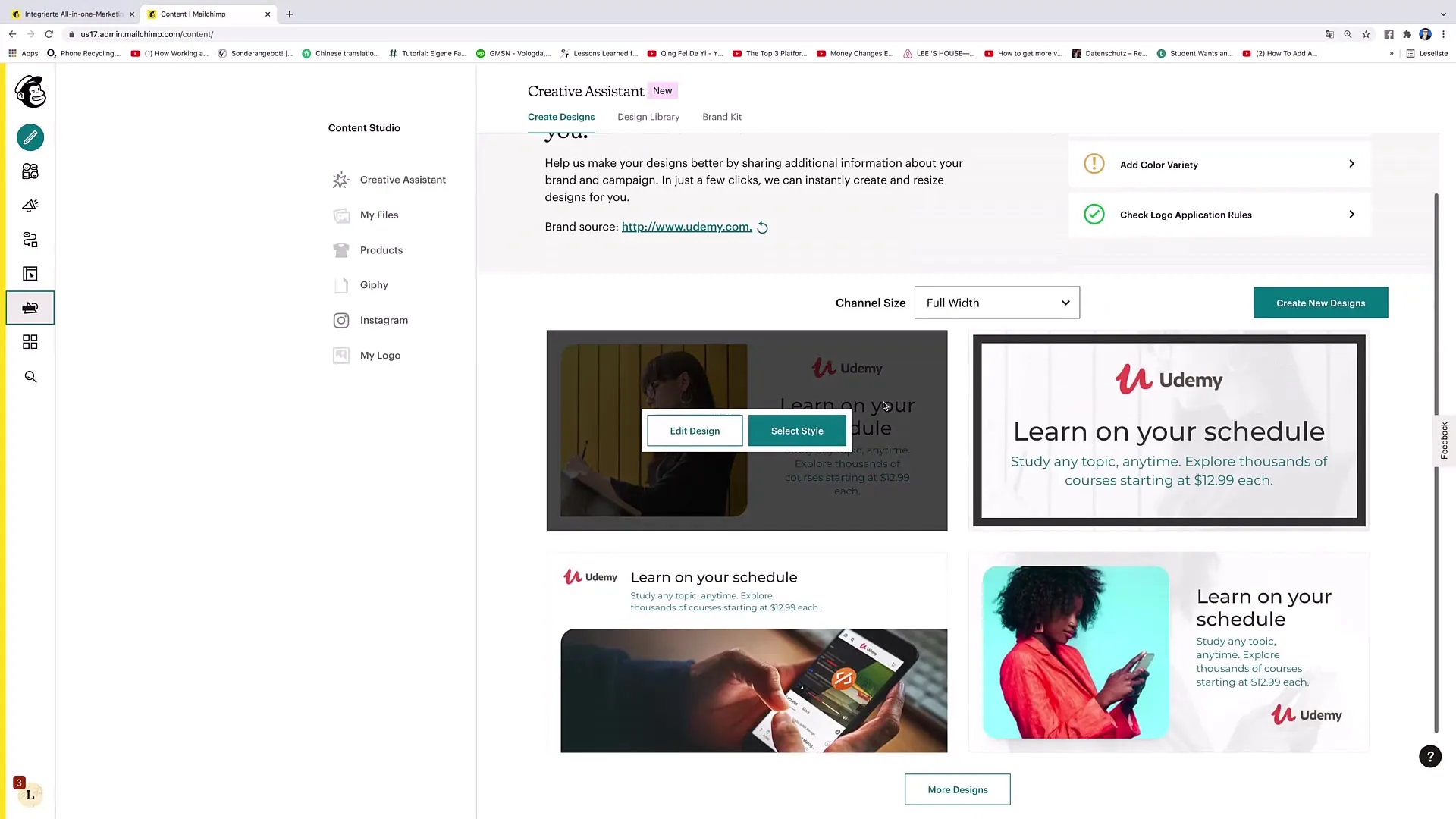This screenshot has width=1456, height=819.
Task: Click the Content Studio heading
Action: (x=364, y=128)
